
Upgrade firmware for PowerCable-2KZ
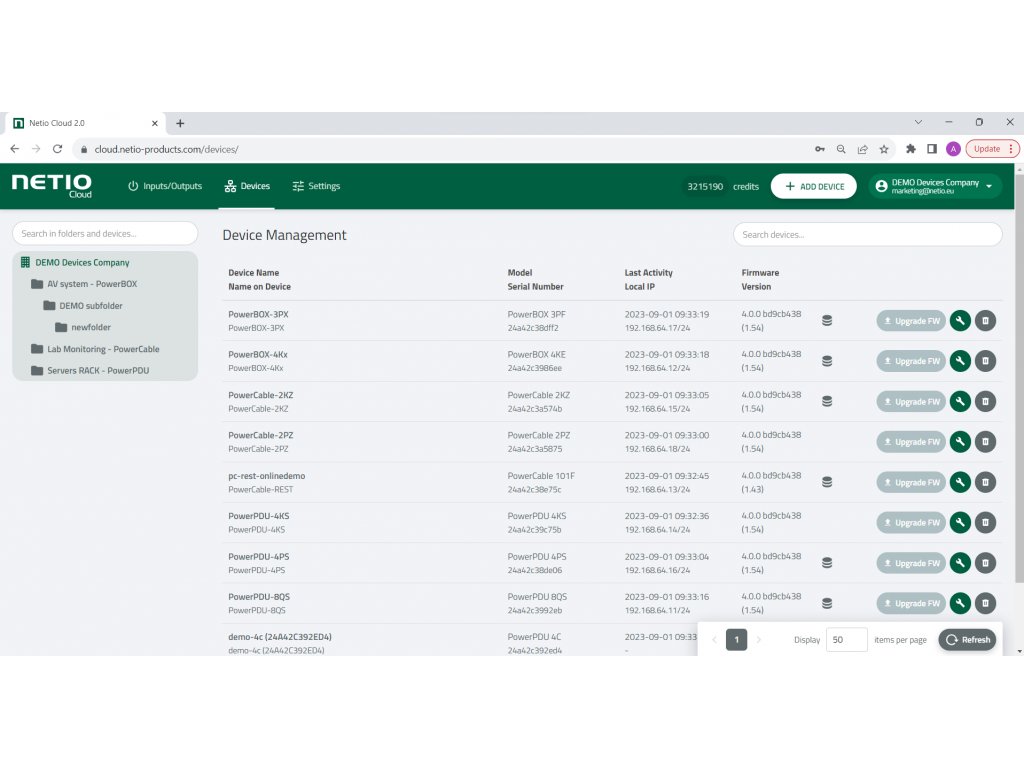(x=911, y=402)
